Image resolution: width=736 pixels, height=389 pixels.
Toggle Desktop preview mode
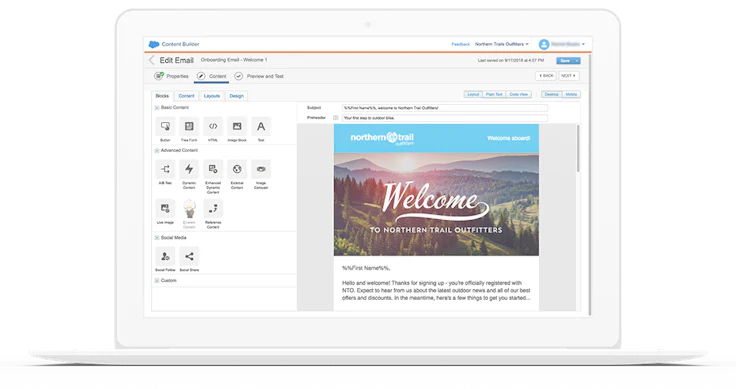pos(552,94)
